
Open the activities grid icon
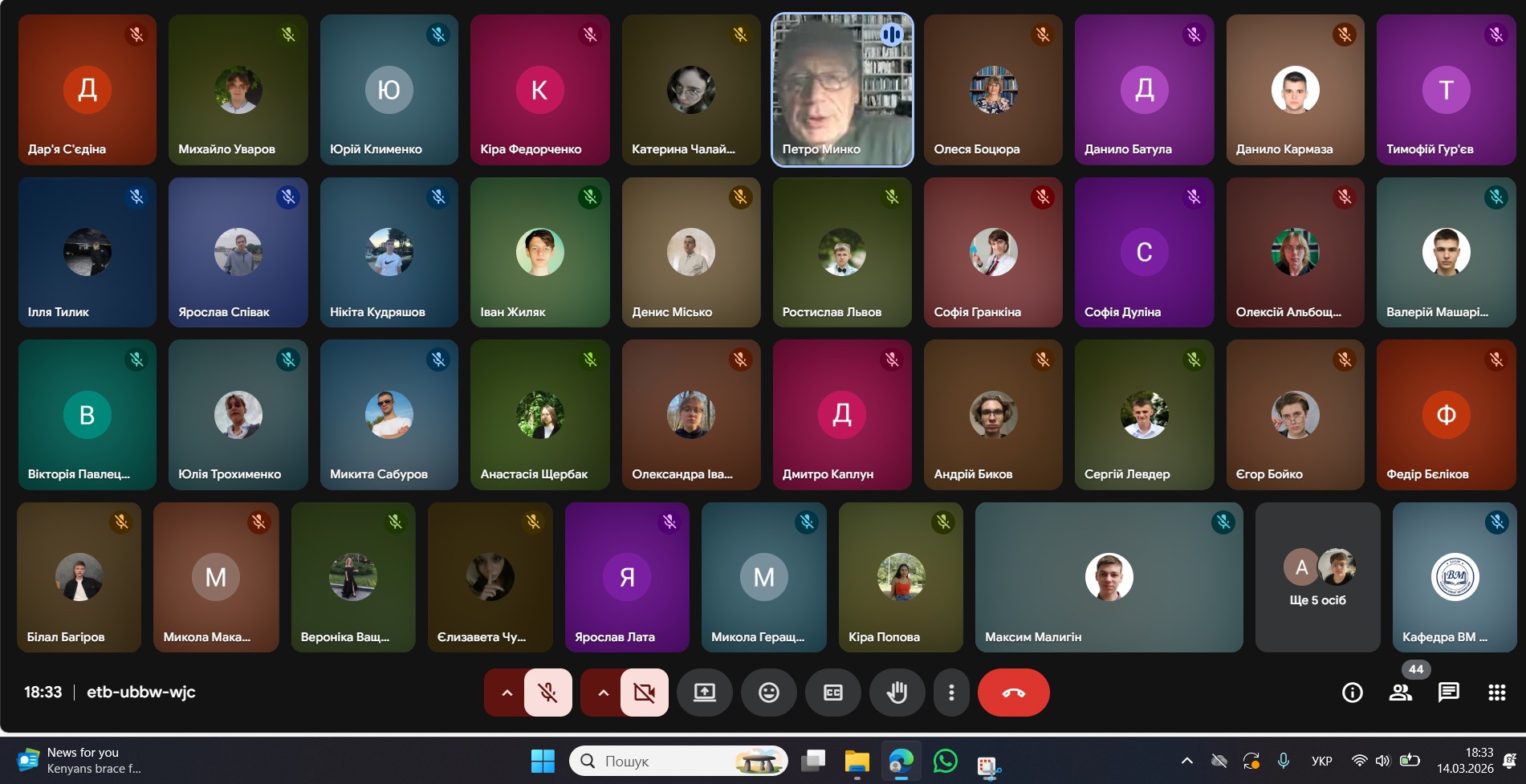click(x=1496, y=693)
